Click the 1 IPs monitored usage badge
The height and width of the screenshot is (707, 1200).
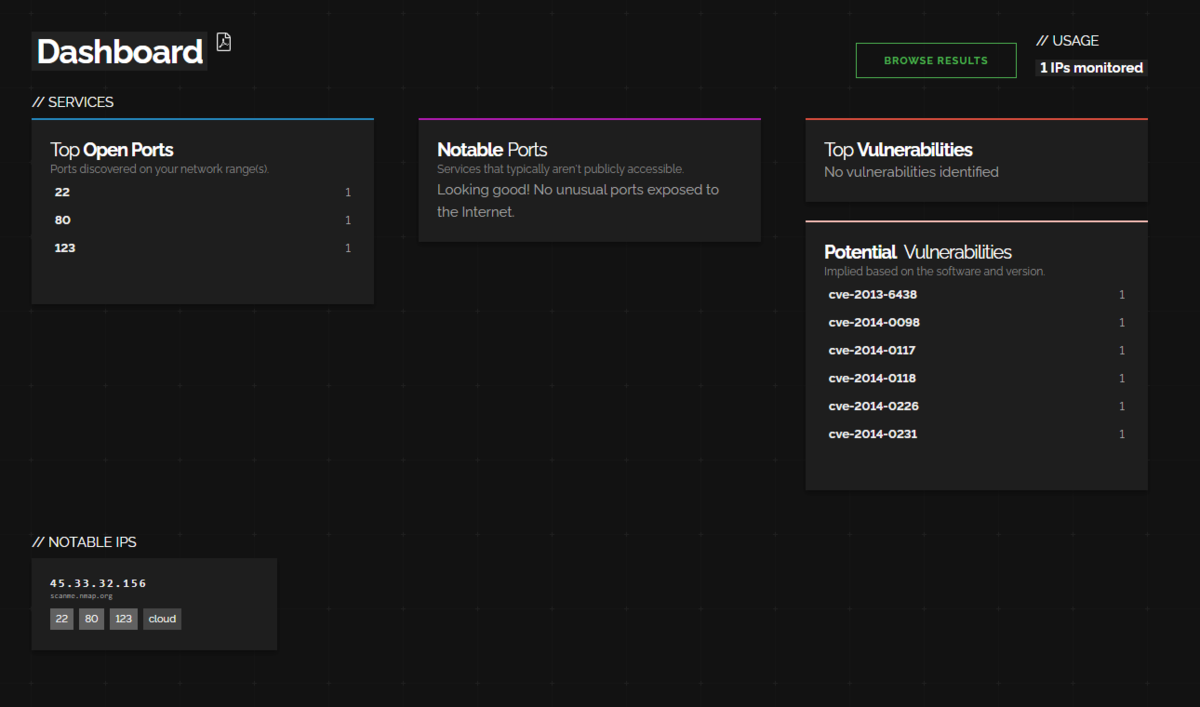[1091, 68]
